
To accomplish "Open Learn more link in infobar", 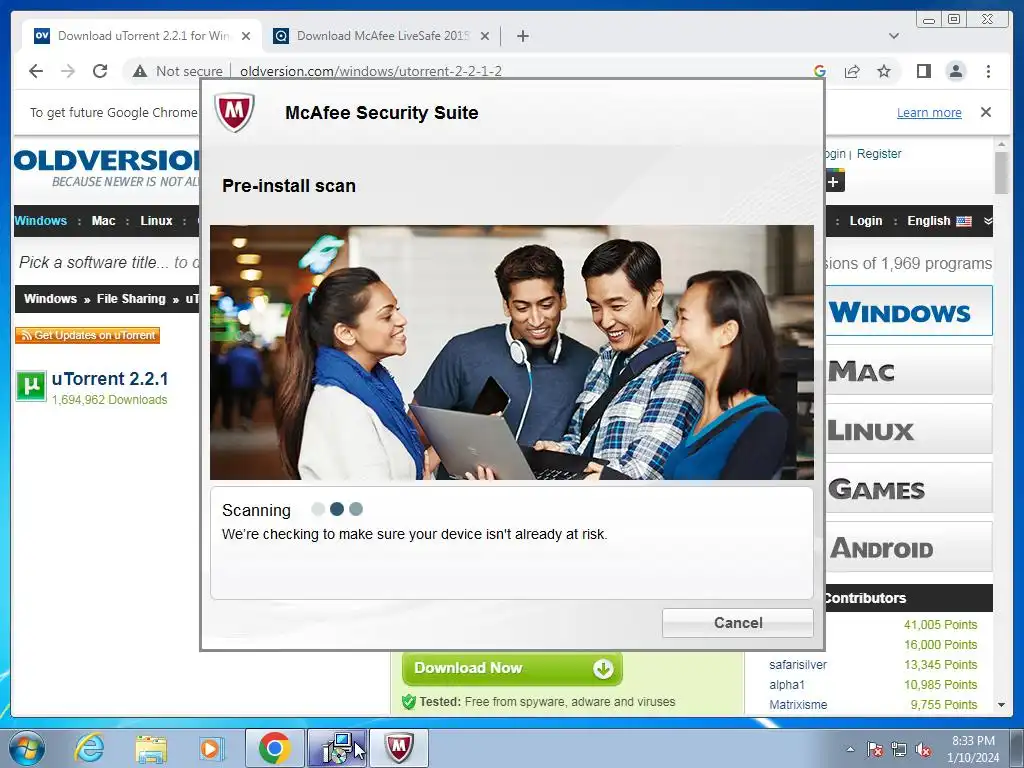I will [x=929, y=112].
